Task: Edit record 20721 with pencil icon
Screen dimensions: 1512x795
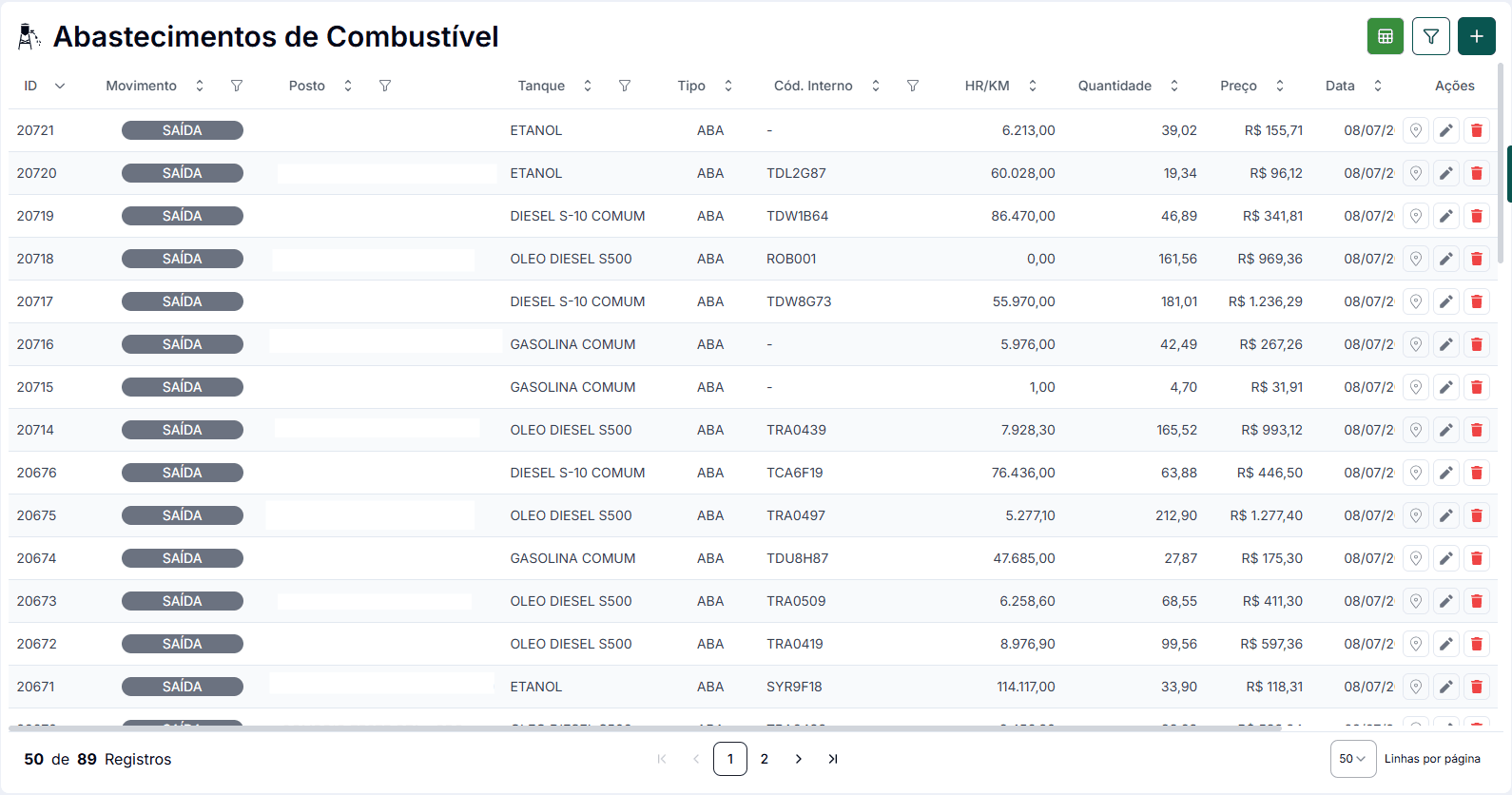Action: pyautogui.click(x=1446, y=130)
